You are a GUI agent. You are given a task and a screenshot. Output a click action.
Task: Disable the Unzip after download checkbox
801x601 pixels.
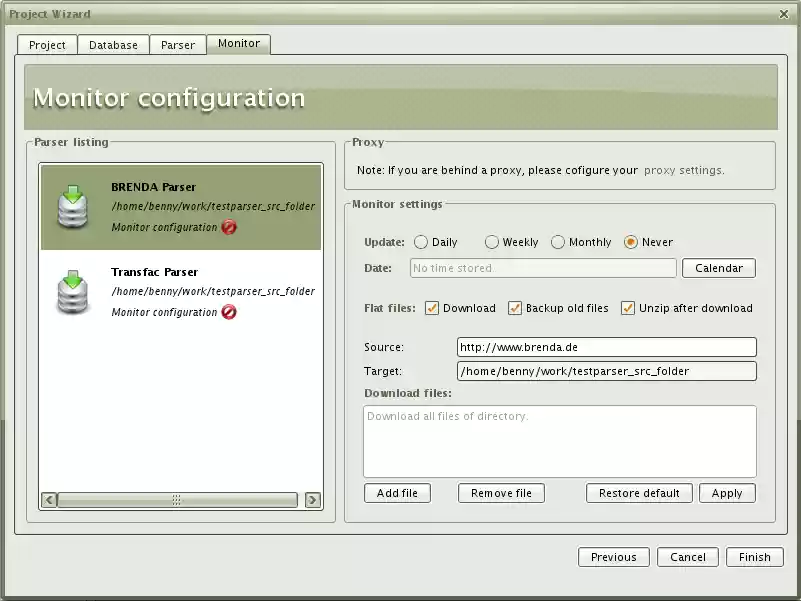(629, 308)
